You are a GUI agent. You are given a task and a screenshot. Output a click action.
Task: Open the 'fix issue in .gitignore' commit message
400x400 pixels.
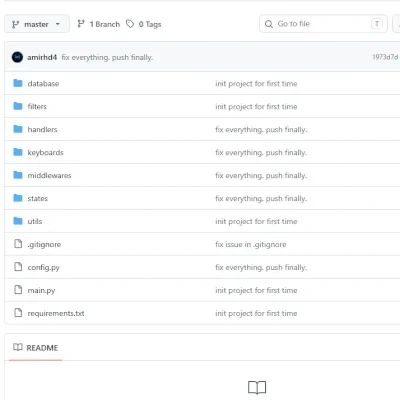(x=251, y=244)
